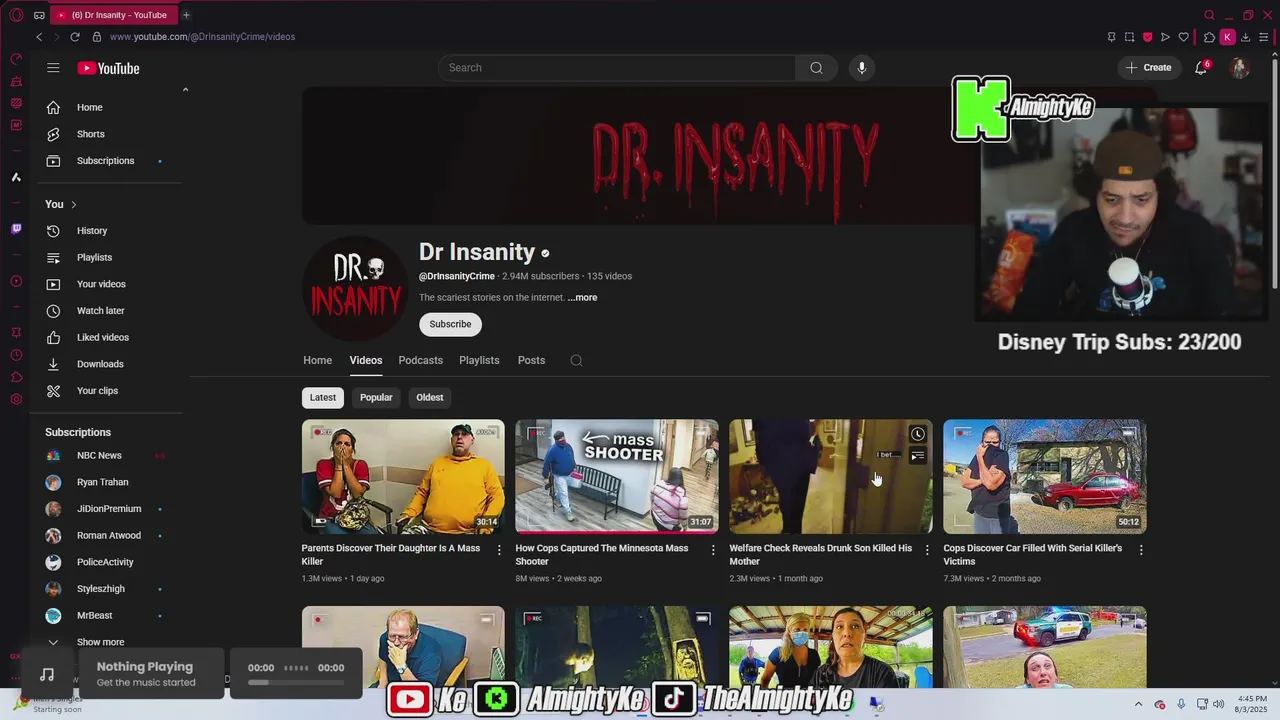
Task: Open Twitch from the Opera sidebar
Action: pos(16,229)
